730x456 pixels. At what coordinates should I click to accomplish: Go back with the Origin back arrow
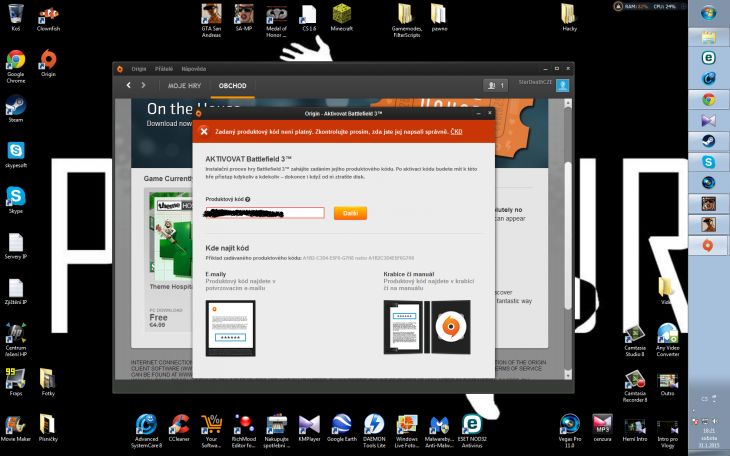(x=128, y=85)
